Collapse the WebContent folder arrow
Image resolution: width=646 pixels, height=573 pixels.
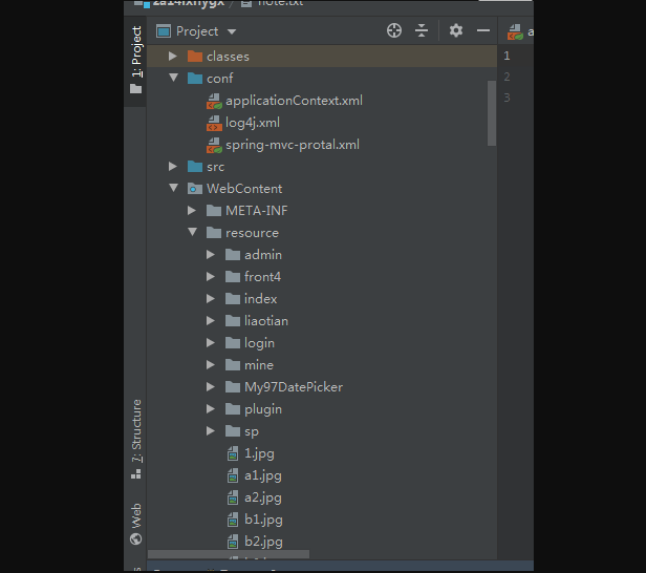[173, 188]
